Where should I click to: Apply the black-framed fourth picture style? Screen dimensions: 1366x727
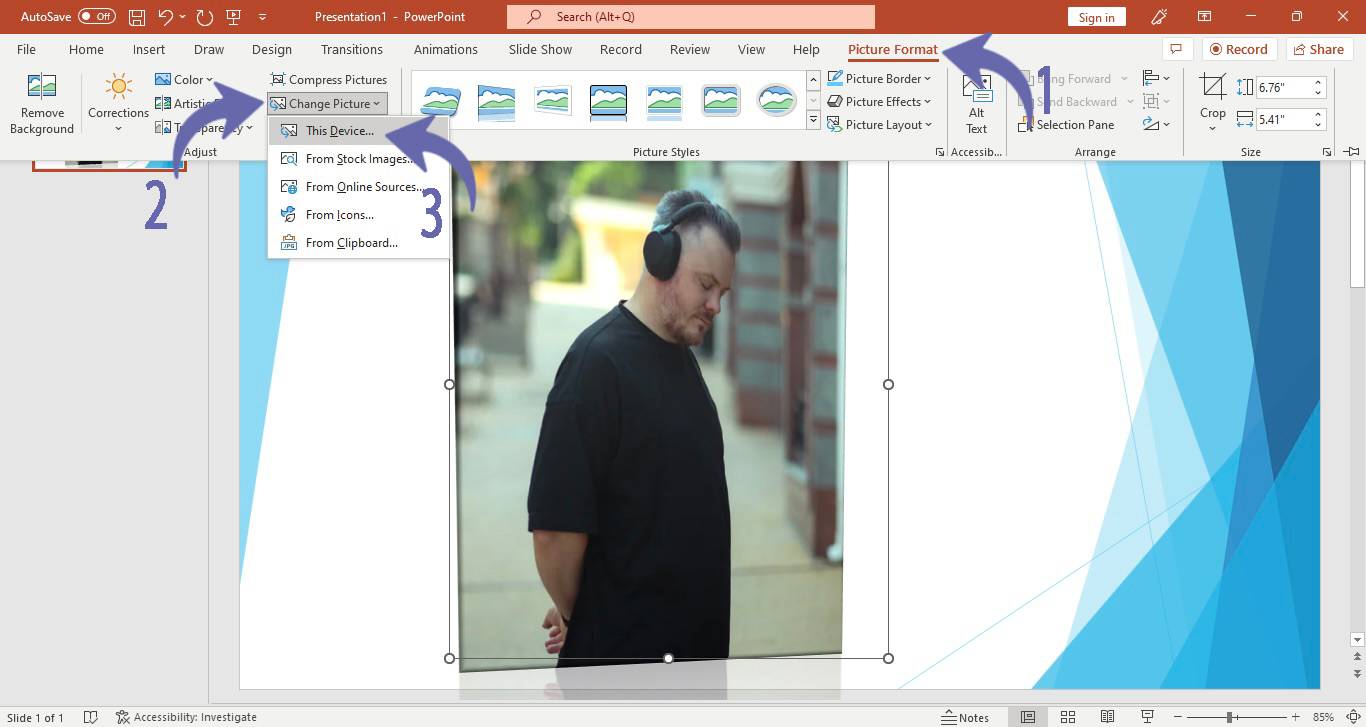click(609, 100)
